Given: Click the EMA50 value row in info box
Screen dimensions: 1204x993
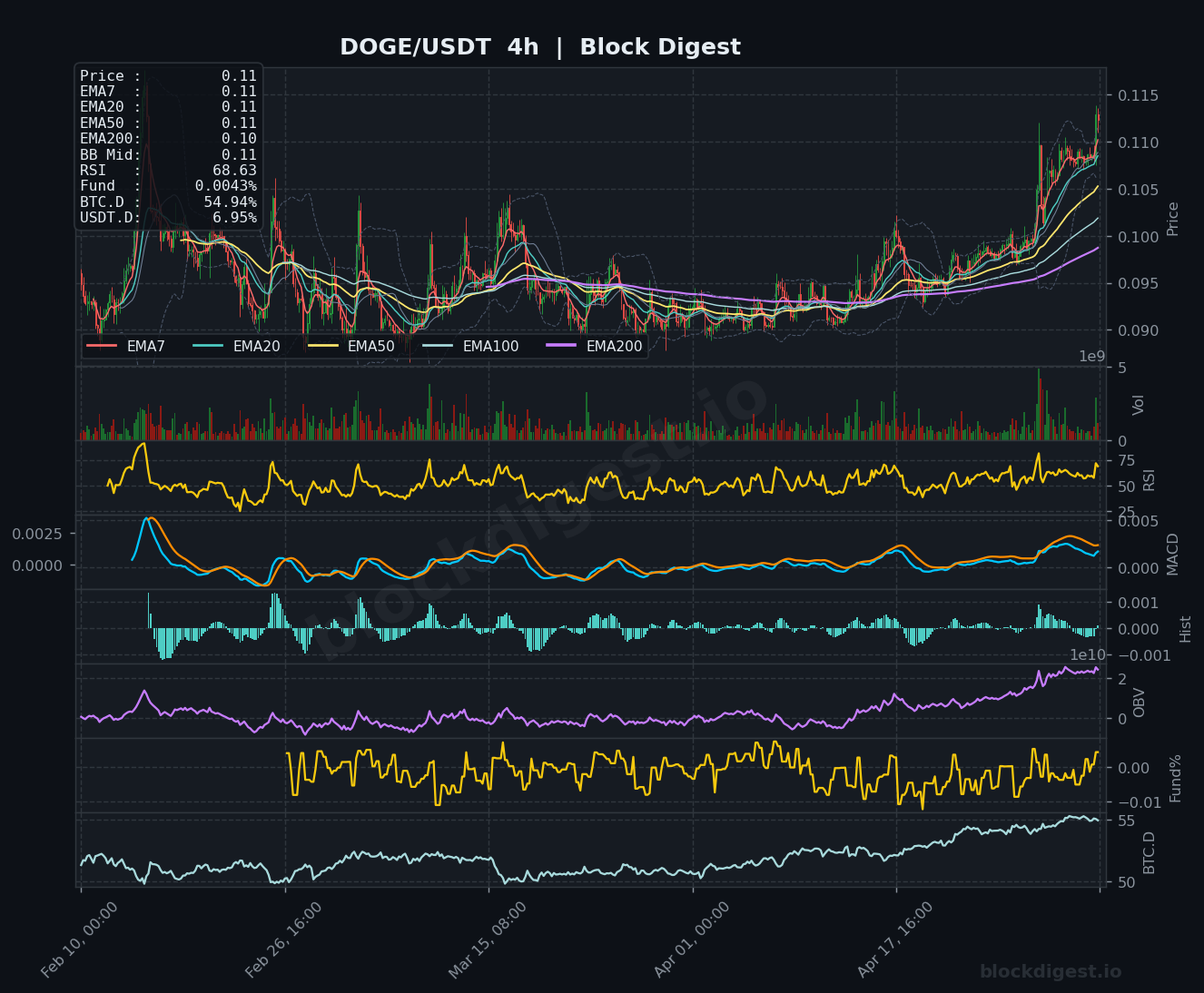Looking at the screenshot, I should point(168,123).
